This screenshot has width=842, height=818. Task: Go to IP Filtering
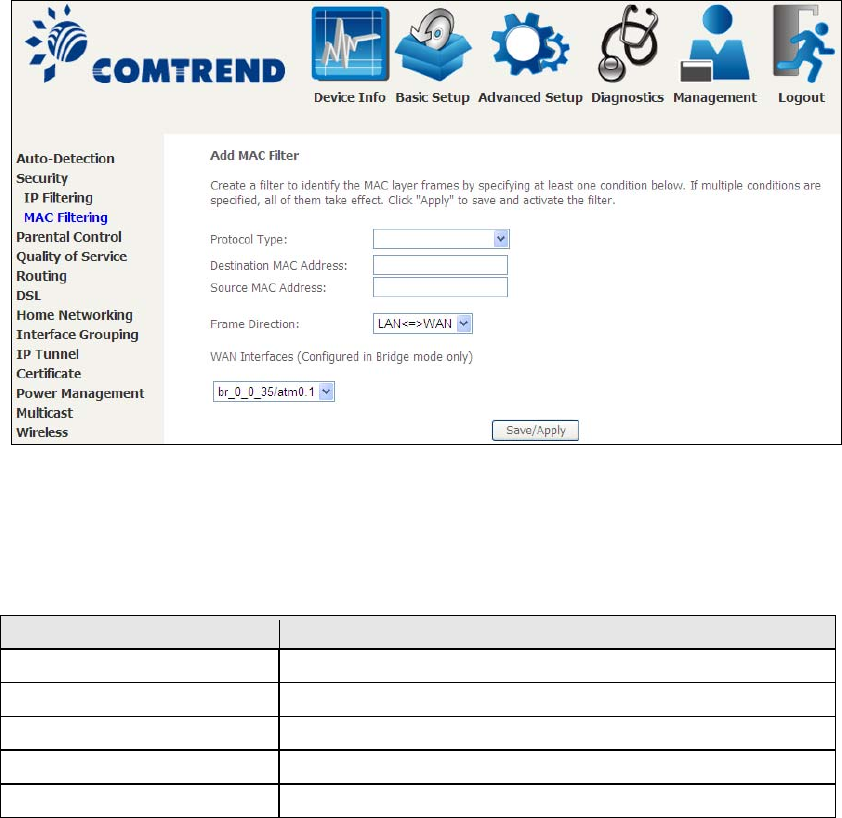tap(58, 198)
